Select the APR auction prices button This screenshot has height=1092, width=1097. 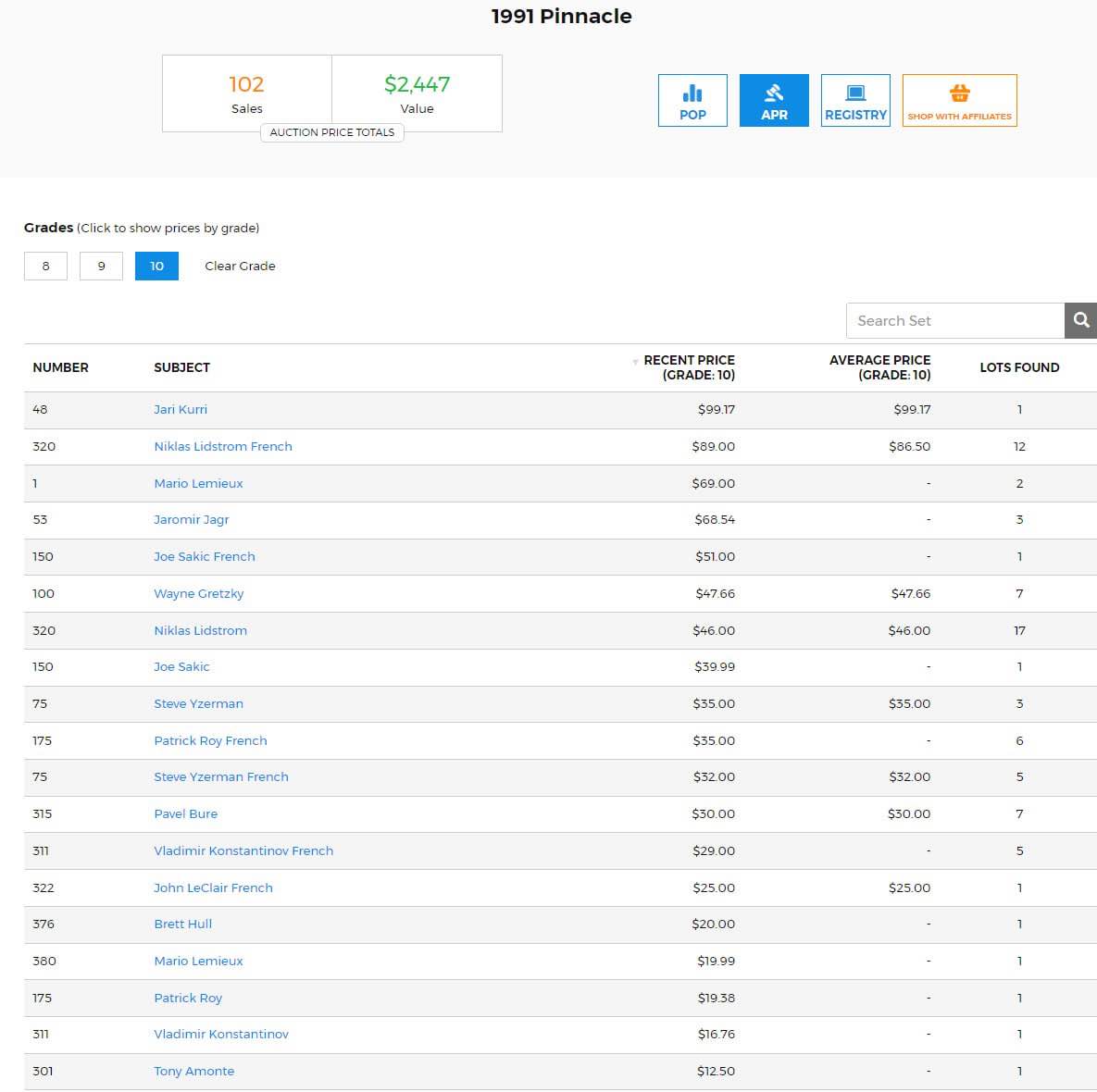[774, 100]
